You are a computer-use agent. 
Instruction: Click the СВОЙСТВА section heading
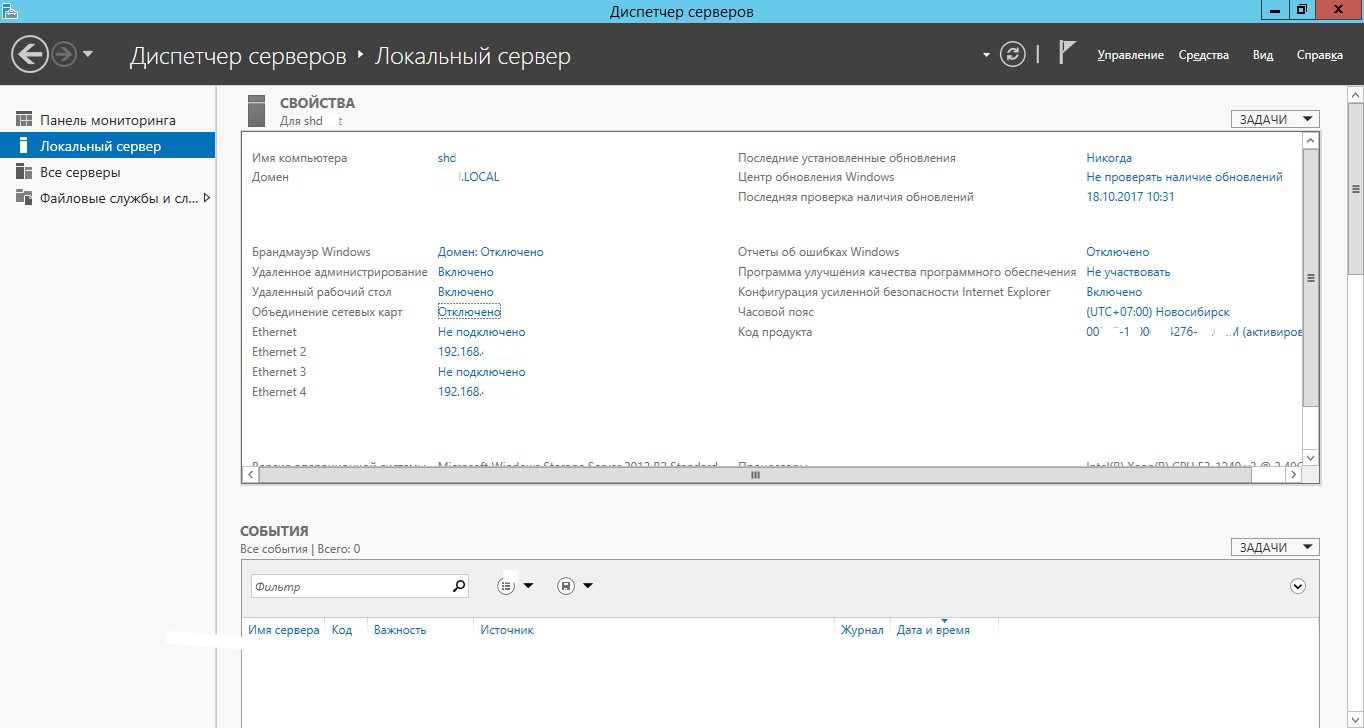317,103
